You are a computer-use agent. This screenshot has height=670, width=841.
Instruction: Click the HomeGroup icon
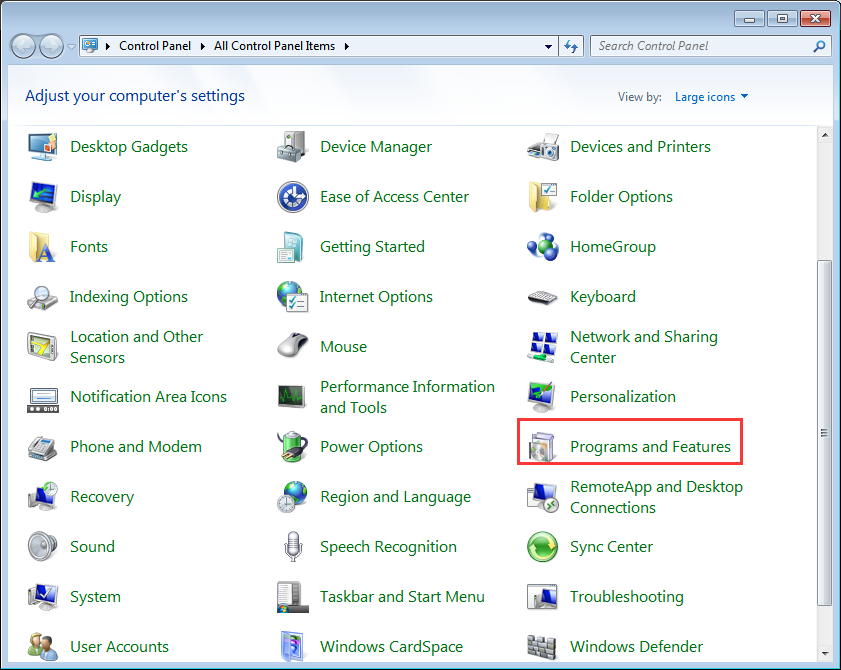pyautogui.click(x=542, y=247)
